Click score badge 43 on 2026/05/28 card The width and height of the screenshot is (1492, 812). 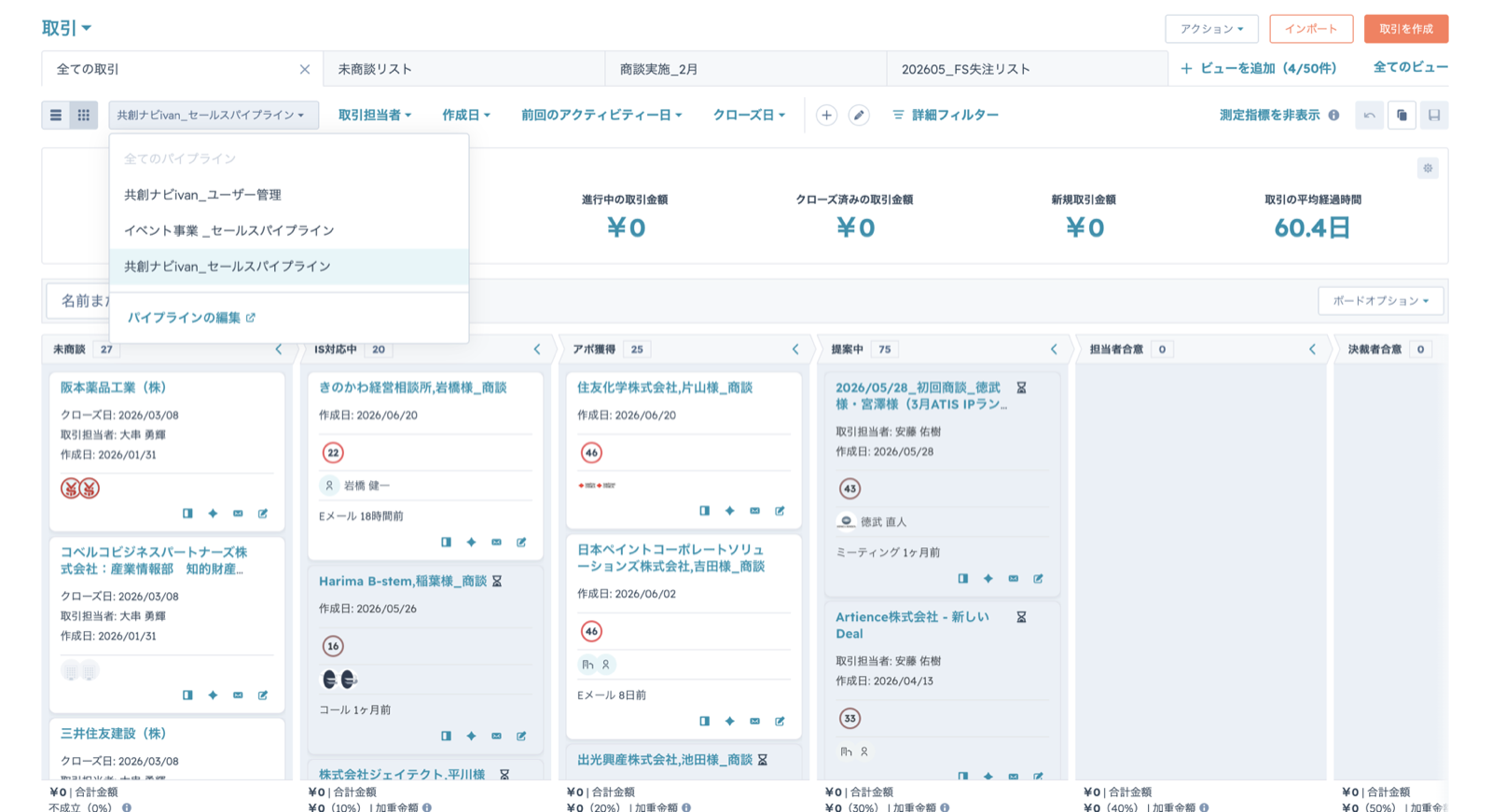[850, 489]
